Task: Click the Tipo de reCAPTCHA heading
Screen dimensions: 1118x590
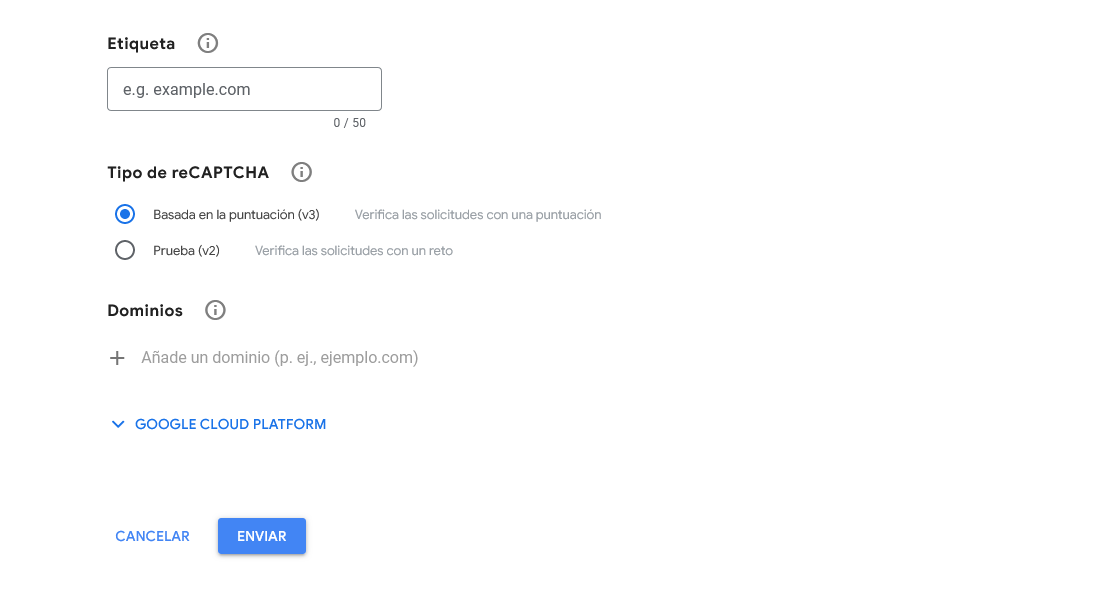Action: [x=188, y=172]
